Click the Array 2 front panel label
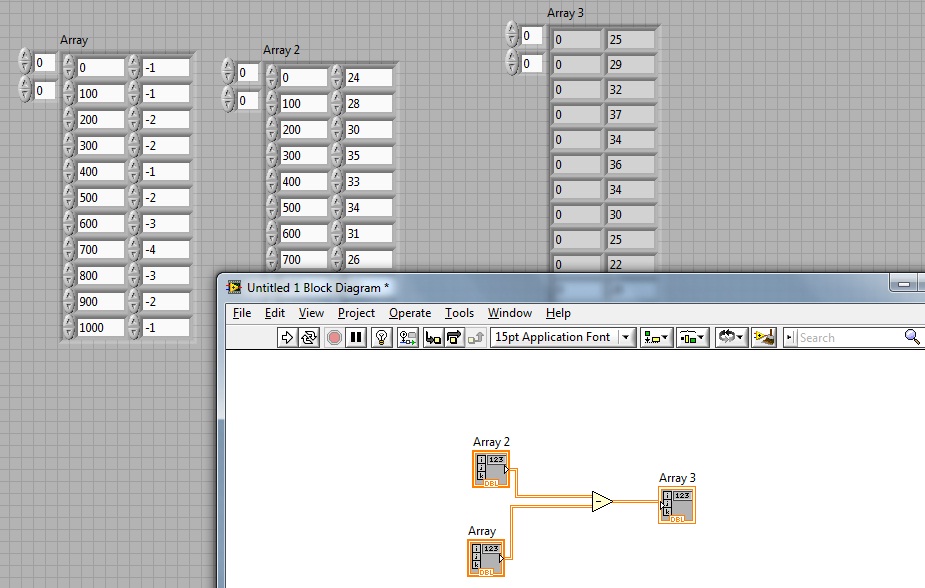925x588 pixels. point(281,50)
